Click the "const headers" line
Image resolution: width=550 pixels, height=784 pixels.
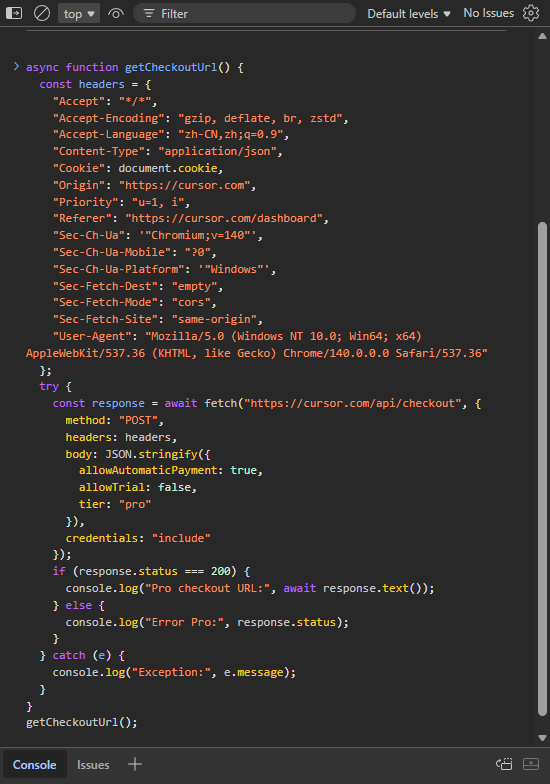95,84
